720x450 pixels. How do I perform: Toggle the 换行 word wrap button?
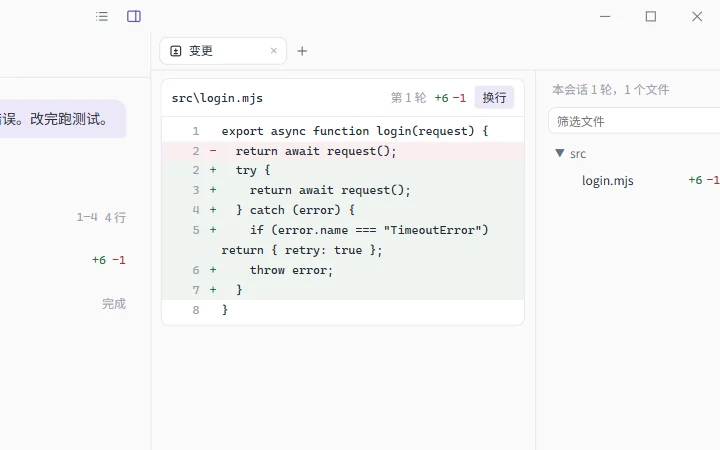(x=494, y=97)
